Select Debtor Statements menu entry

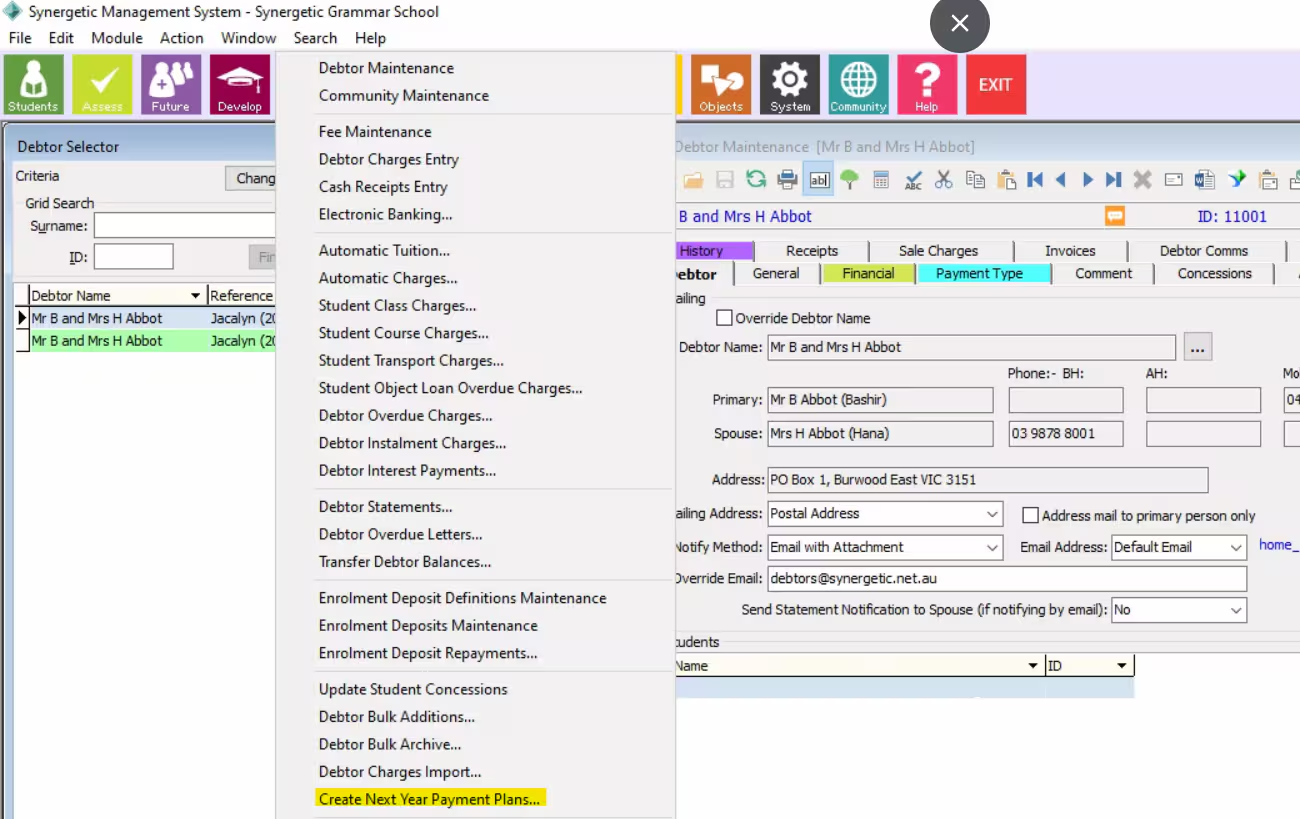click(x=385, y=507)
